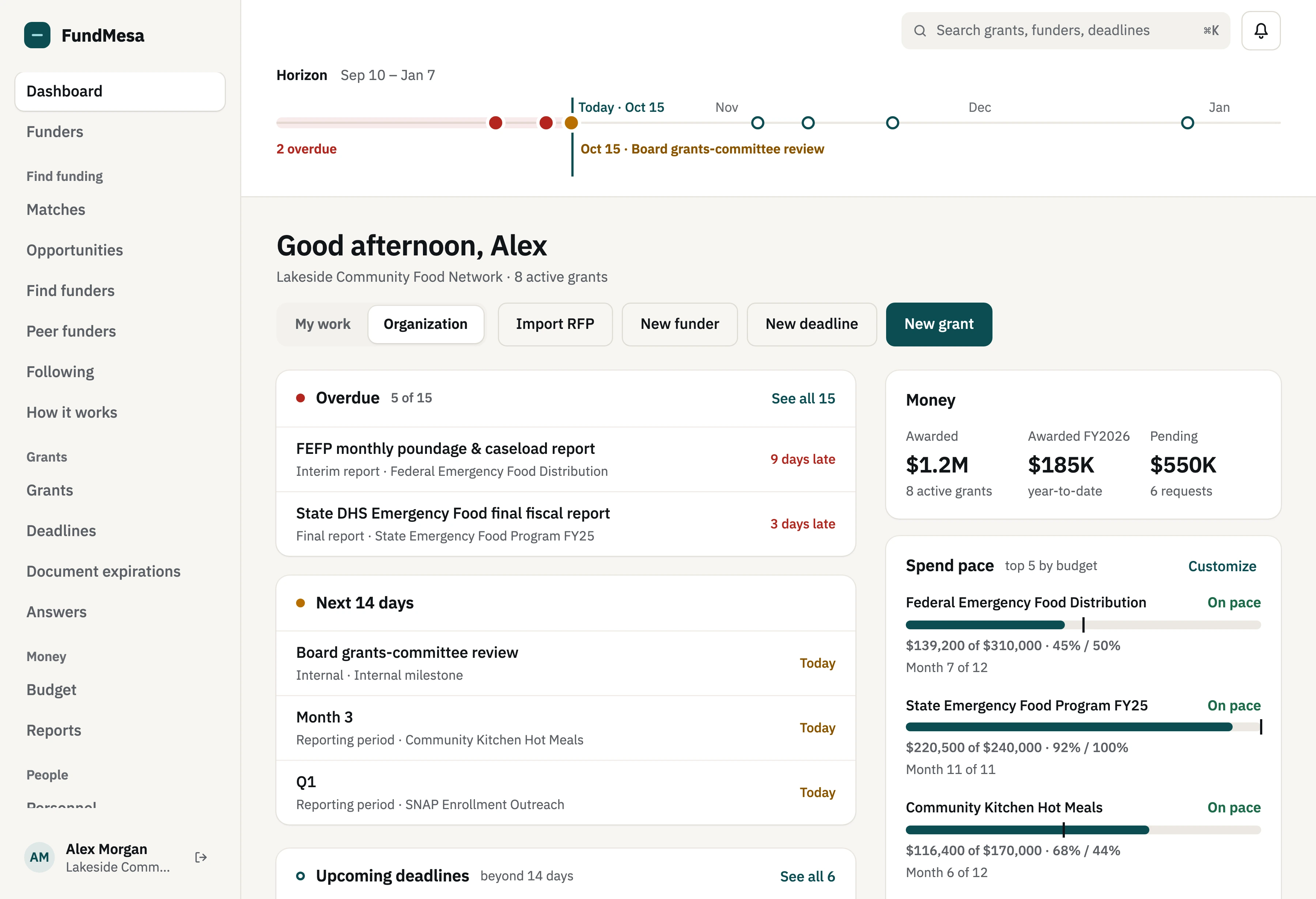Click the second red overdue timeline marker
The height and width of the screenshot is (899, 1316).
point(546,123)
